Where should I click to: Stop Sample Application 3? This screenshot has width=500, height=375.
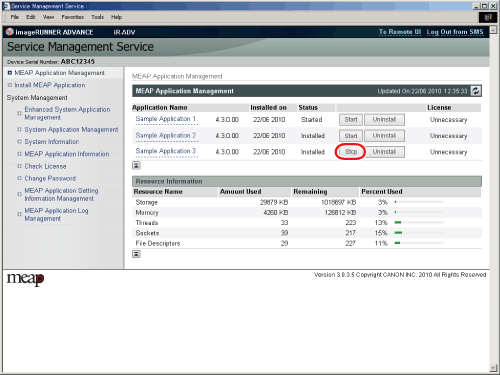[351, 152]
